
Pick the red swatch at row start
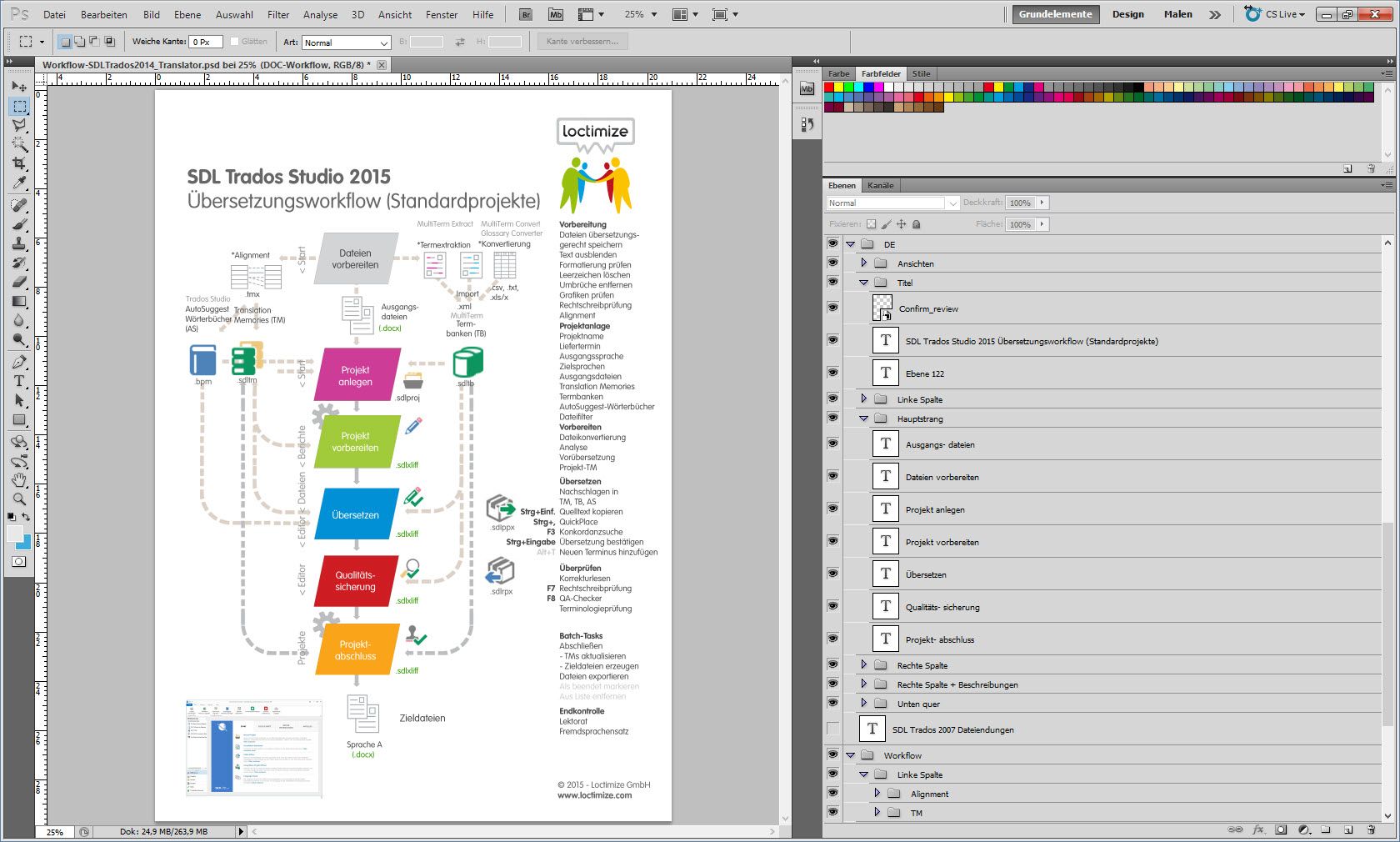pyautogui.click(x=829, y=87)
